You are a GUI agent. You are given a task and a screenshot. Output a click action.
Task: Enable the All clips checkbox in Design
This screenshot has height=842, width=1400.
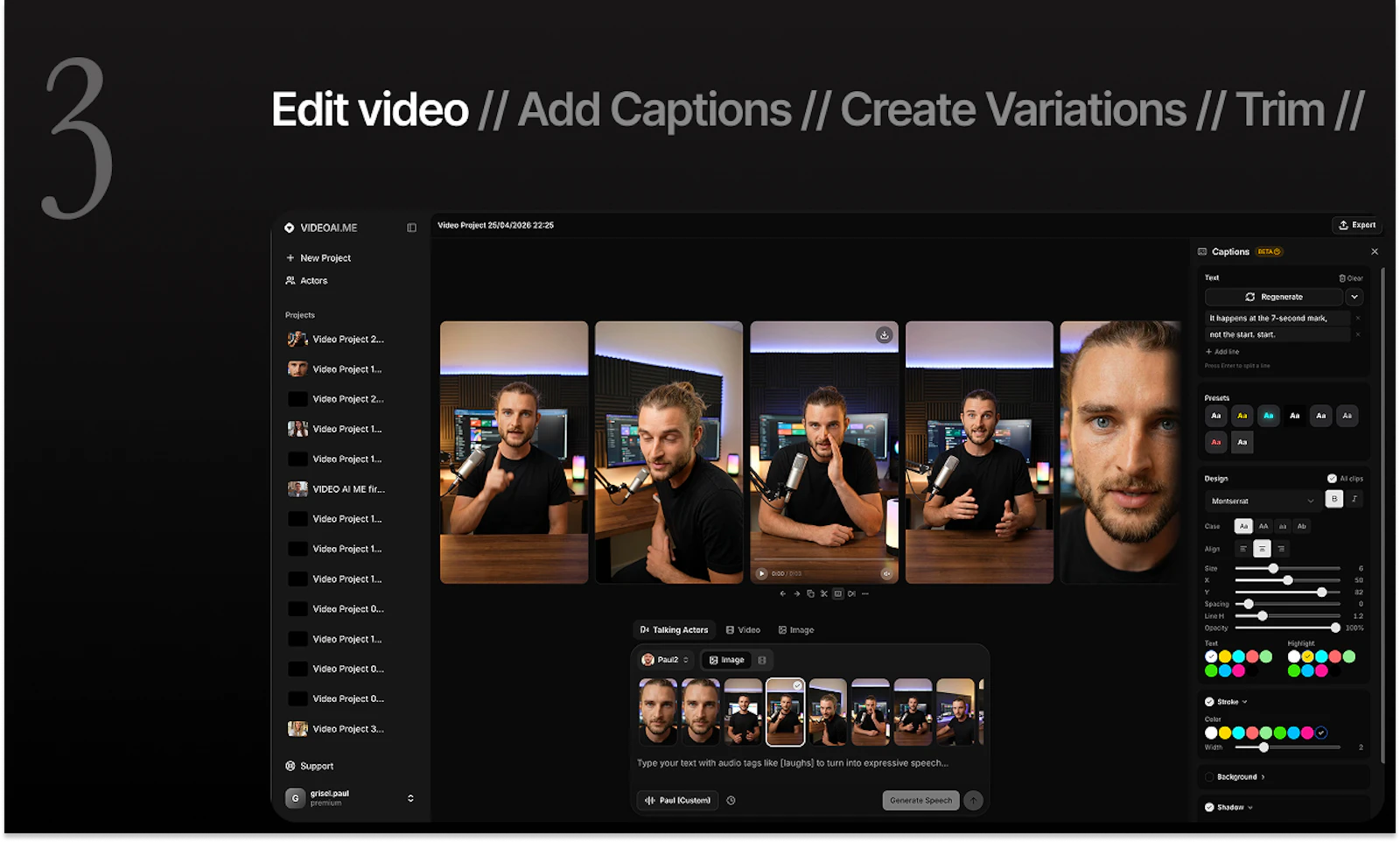click(x=1331, y=478)
